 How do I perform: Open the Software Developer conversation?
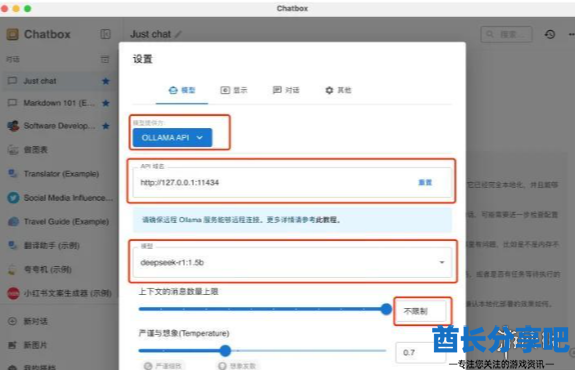pos(59,126)
